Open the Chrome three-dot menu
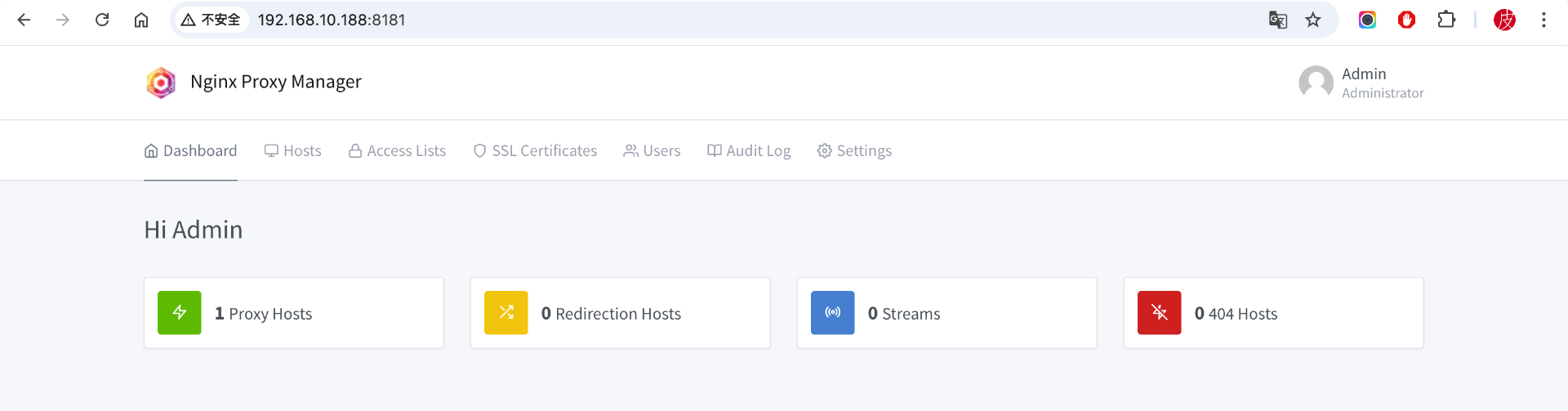 (1543, 20)
